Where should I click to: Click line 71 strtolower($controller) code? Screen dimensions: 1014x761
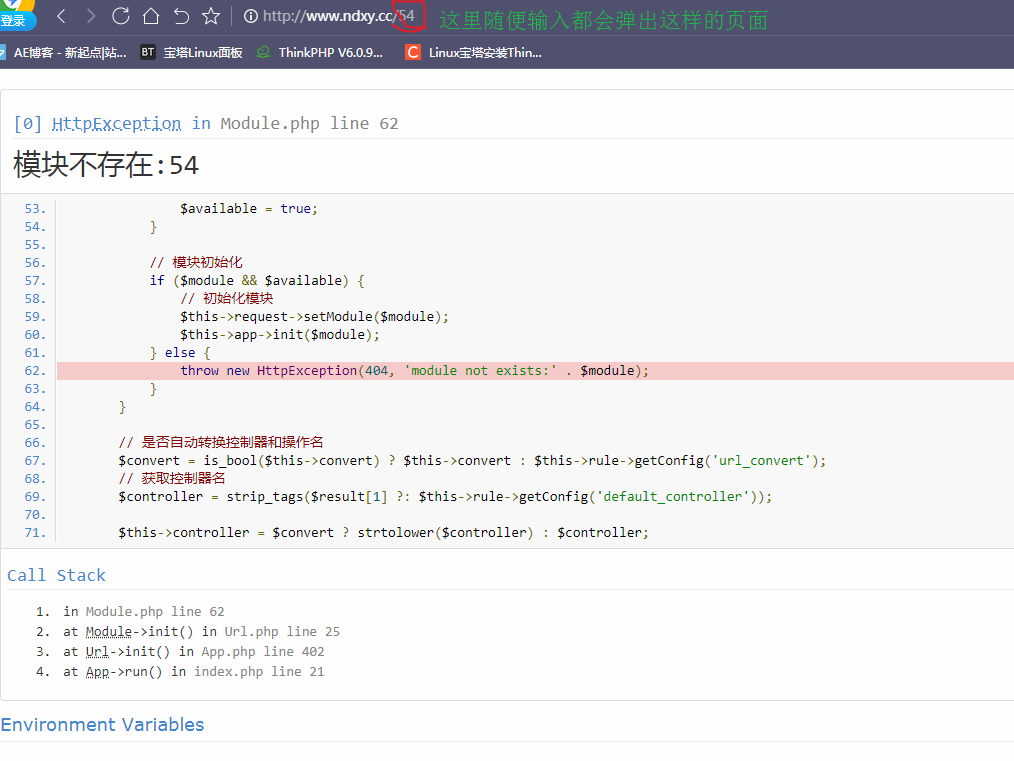383,533
